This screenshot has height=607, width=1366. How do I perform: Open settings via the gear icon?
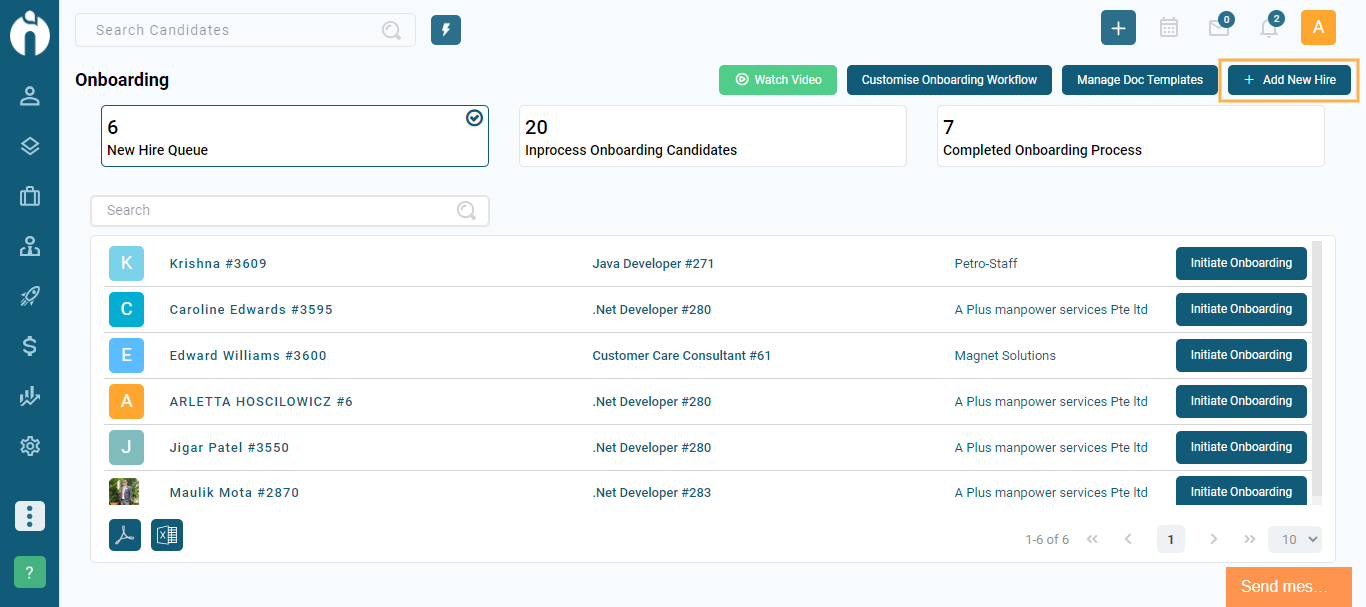[29, 446]
